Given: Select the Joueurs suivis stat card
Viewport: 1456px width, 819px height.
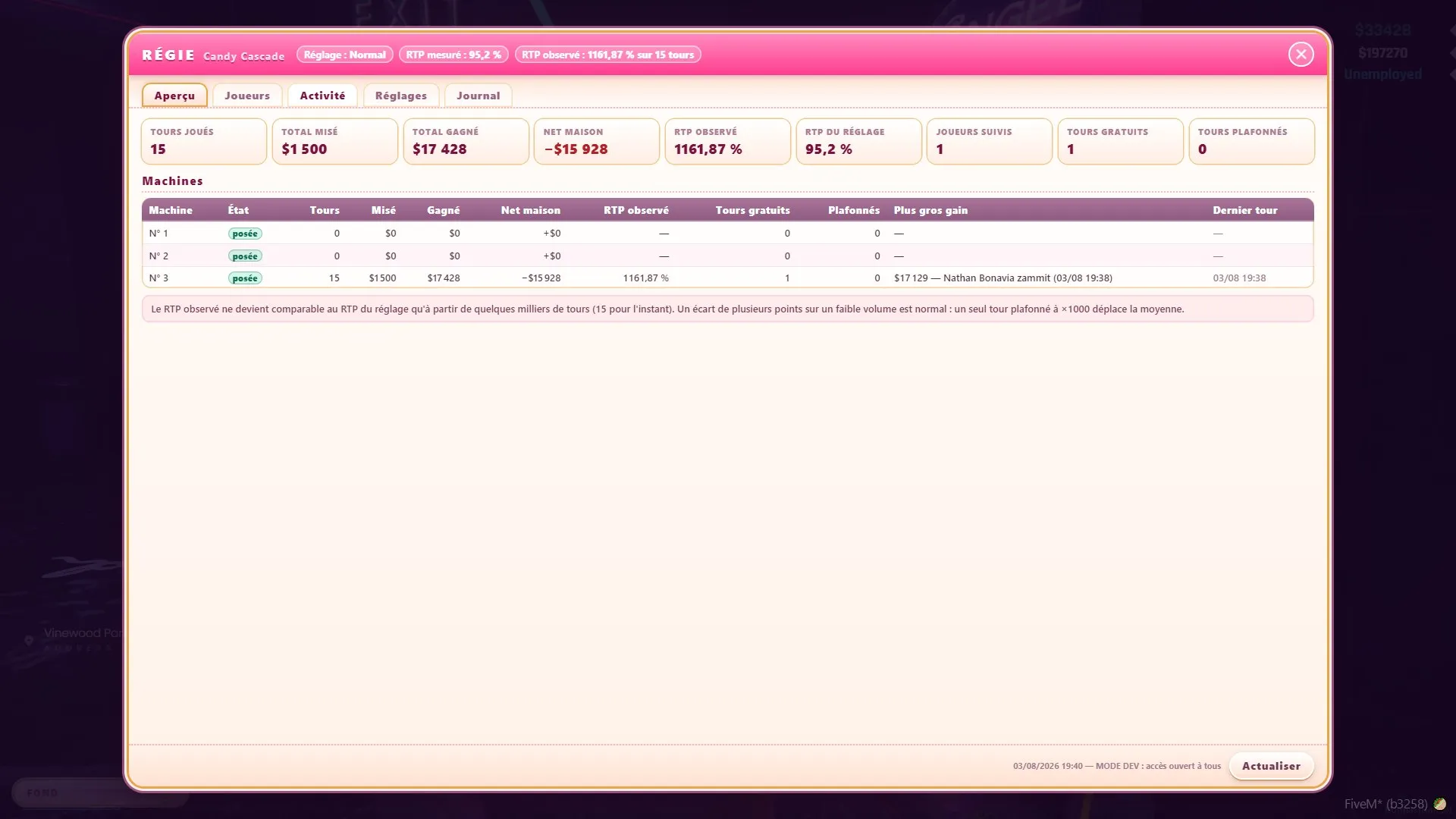Looking at the screenshot, I should pyautogui.click(x=990, y=141).
